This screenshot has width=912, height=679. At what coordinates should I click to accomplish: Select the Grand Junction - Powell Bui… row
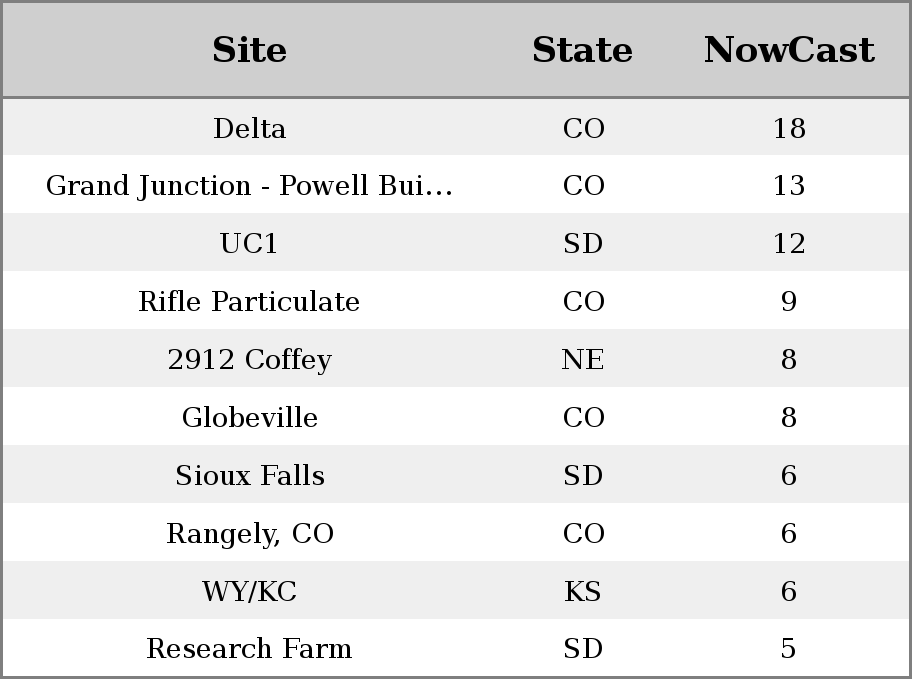tap(456, 184)
